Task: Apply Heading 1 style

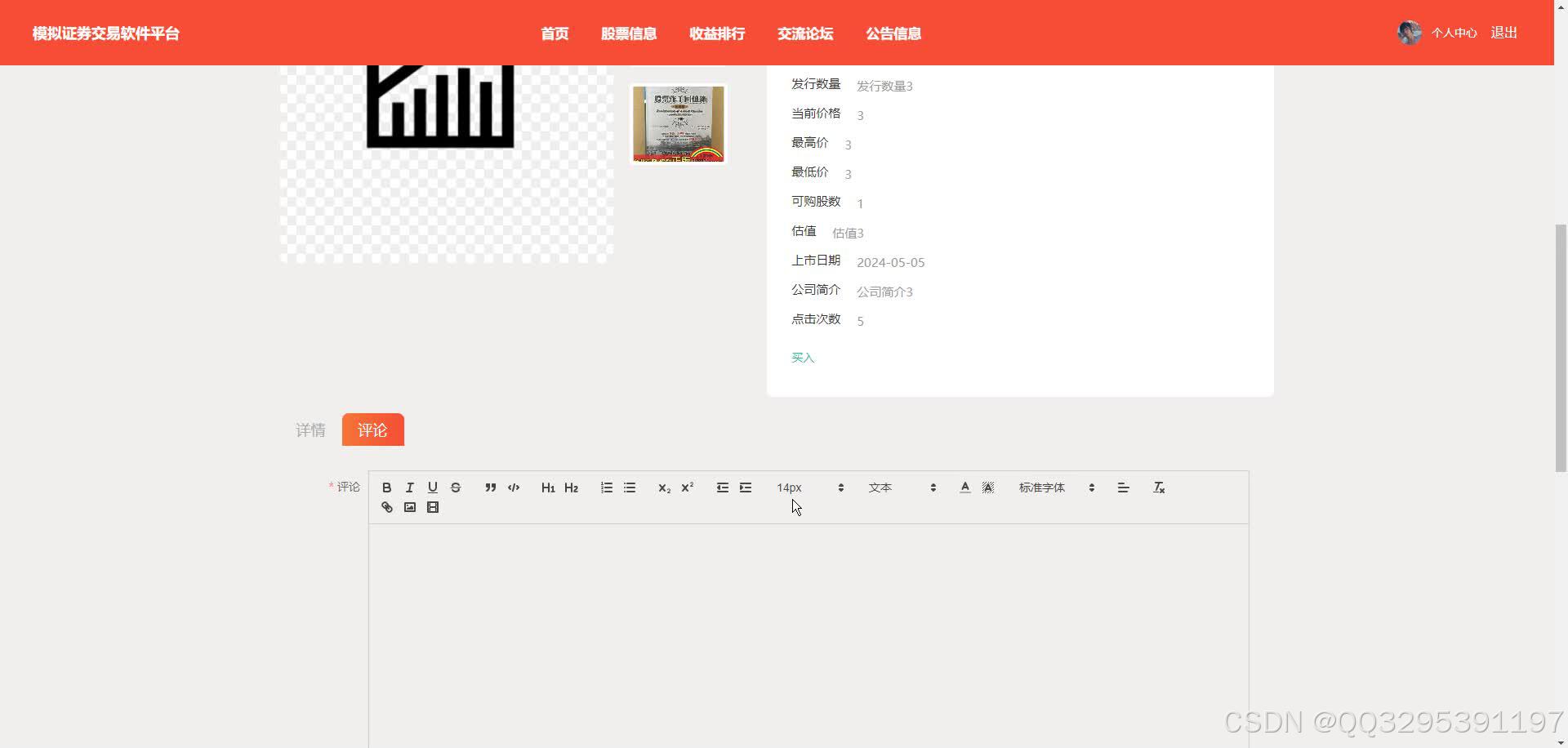Action: pos(548,488)
